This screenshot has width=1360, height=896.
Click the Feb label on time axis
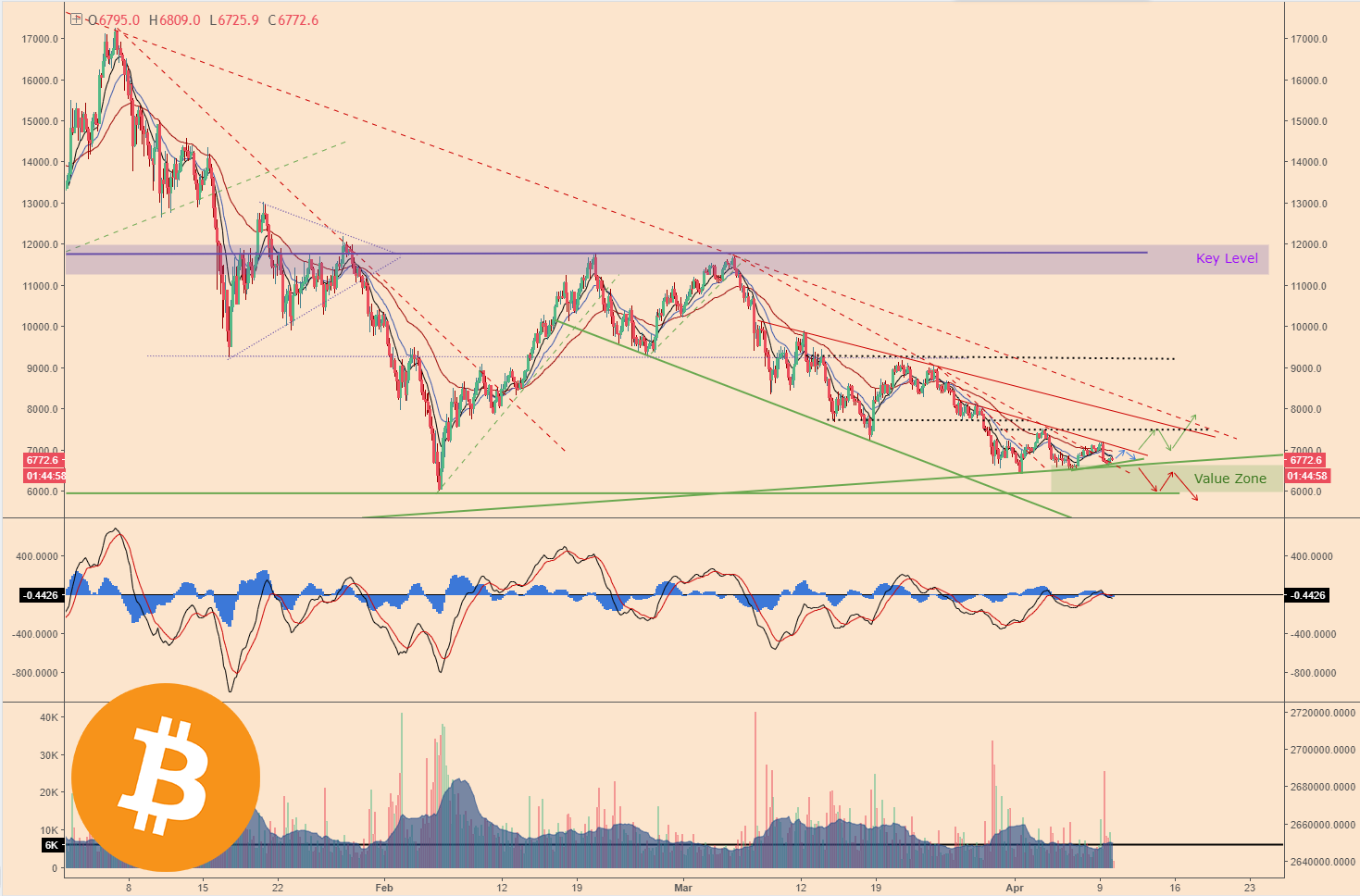pyautogui.click(x=384, y=888)
